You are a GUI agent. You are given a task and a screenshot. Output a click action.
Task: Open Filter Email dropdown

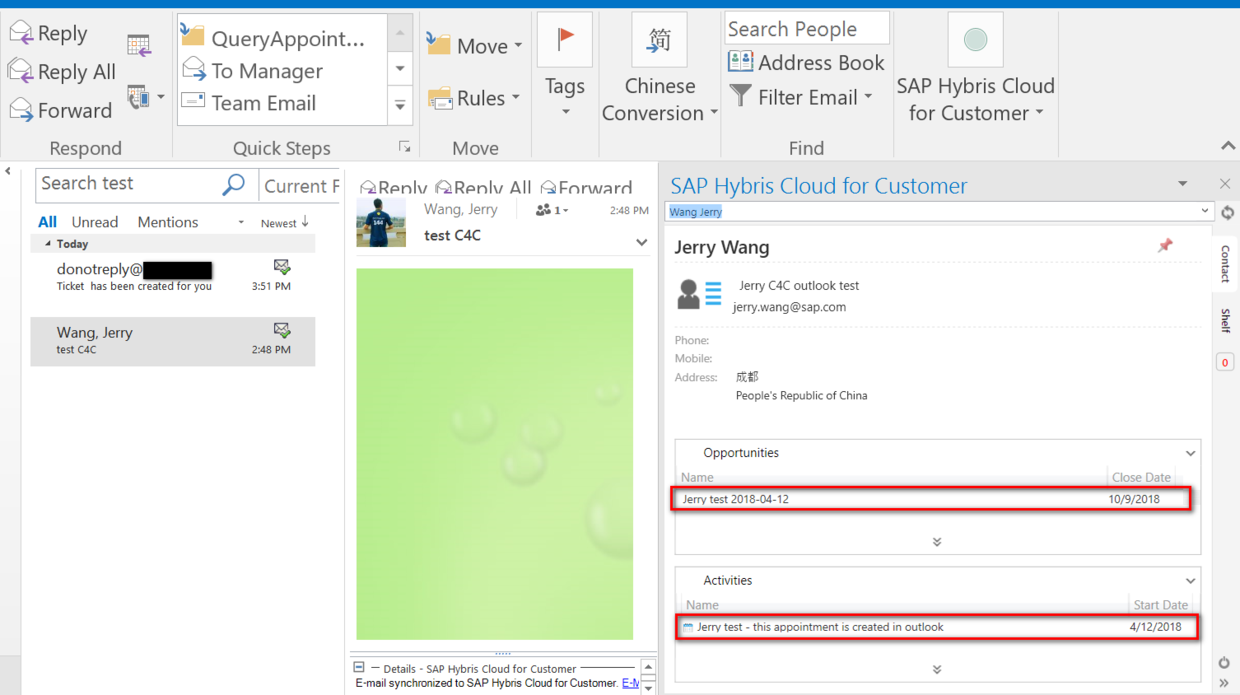pos(801,97)
